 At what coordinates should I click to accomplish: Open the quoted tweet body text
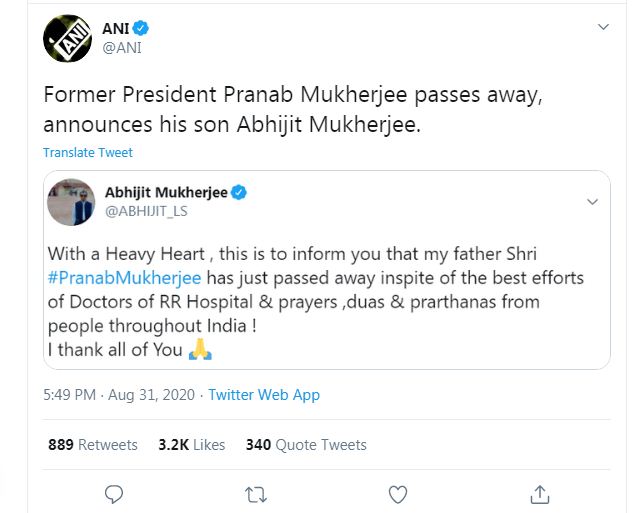click(x=330, y=300)
